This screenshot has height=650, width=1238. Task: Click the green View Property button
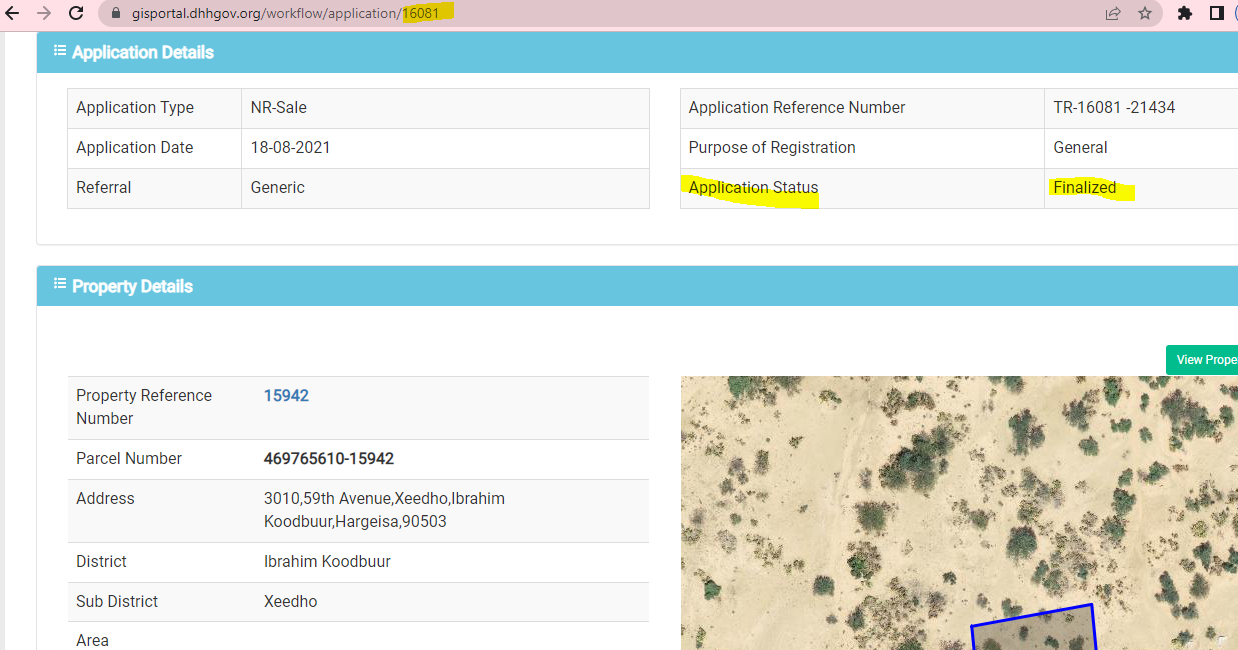click(x=1202, y=360)
